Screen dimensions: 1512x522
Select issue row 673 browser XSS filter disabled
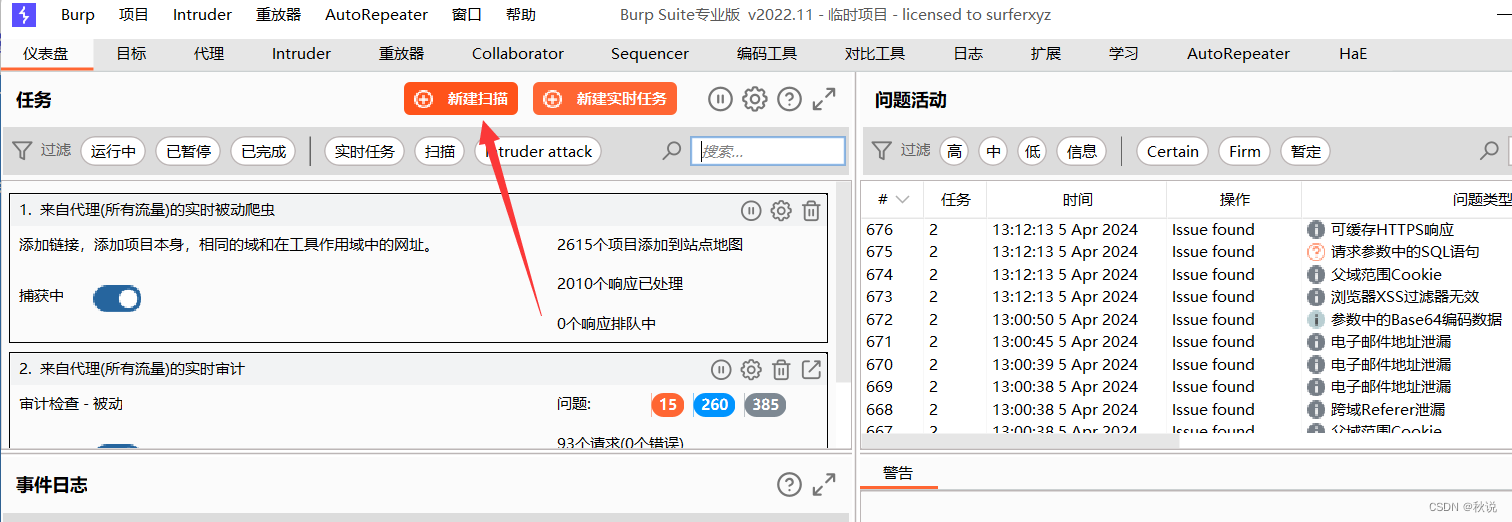click(1186, 297)
